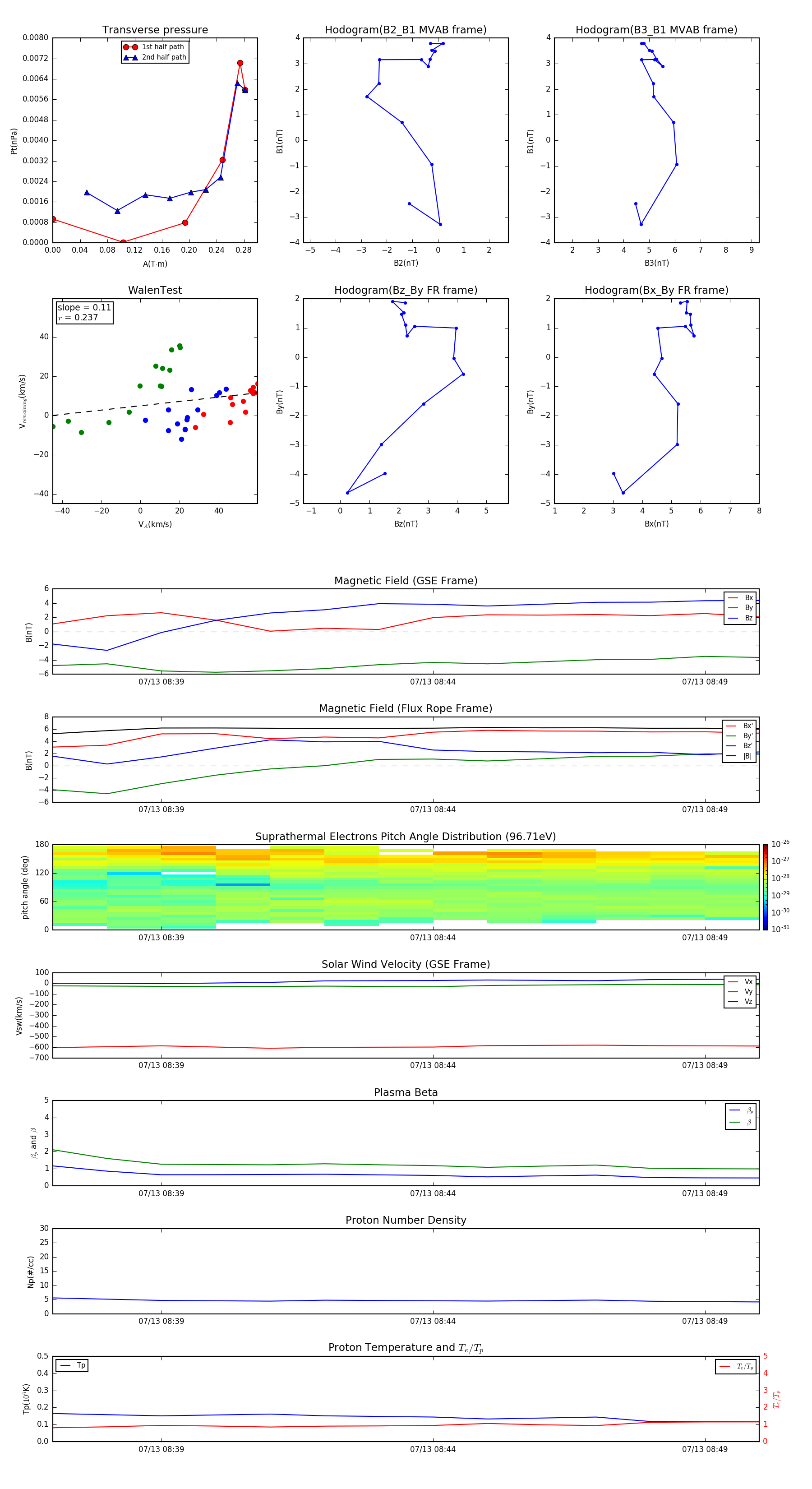Click the 'Plasma Beta' plot title
The height and width of the screenshot is (1489, 812).
tap(406, 1092)
